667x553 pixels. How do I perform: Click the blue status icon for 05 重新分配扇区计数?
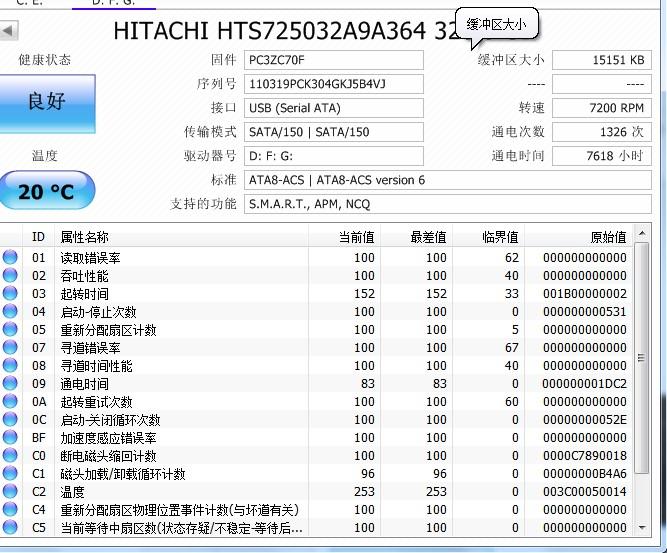coord(10,329)
